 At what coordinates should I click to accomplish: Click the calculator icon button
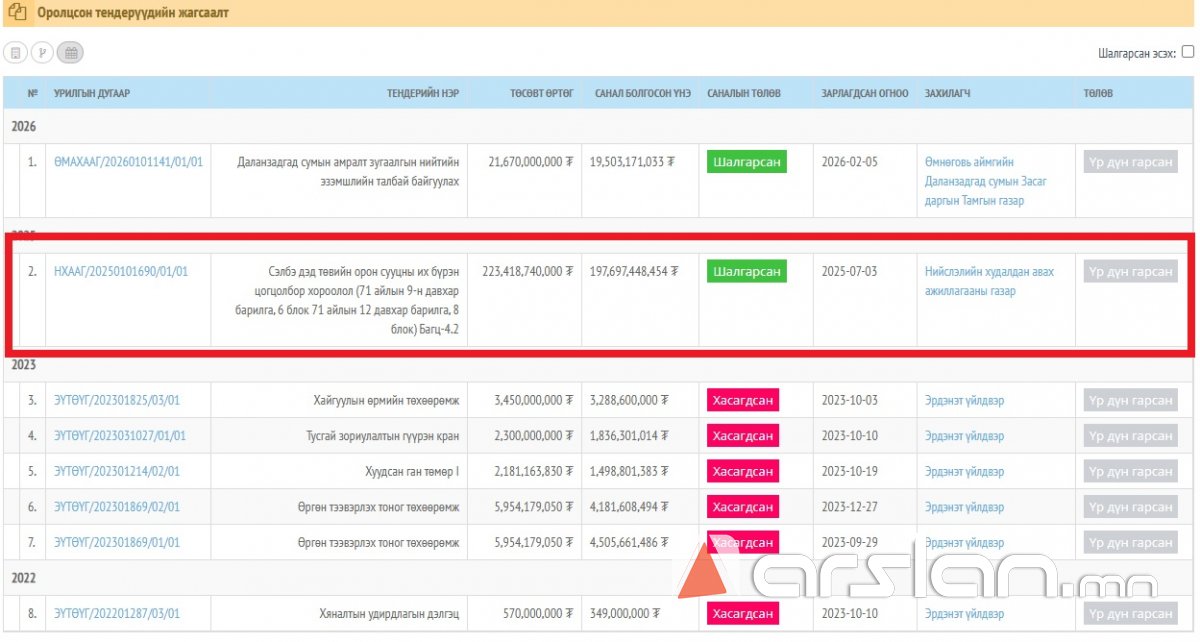pos(15,53)
